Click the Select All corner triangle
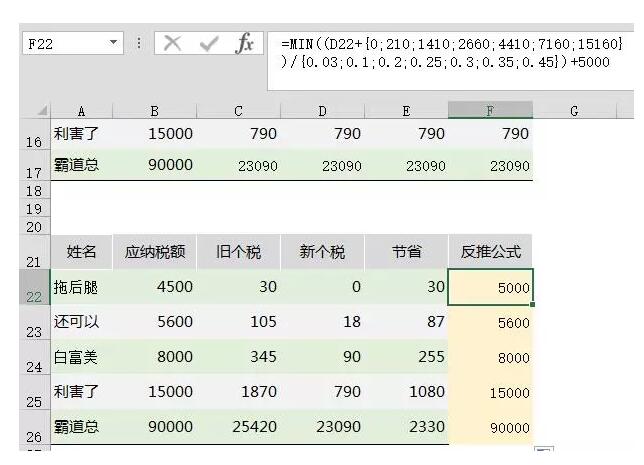Viewport: 644px width, 465px height. (42, 110)
